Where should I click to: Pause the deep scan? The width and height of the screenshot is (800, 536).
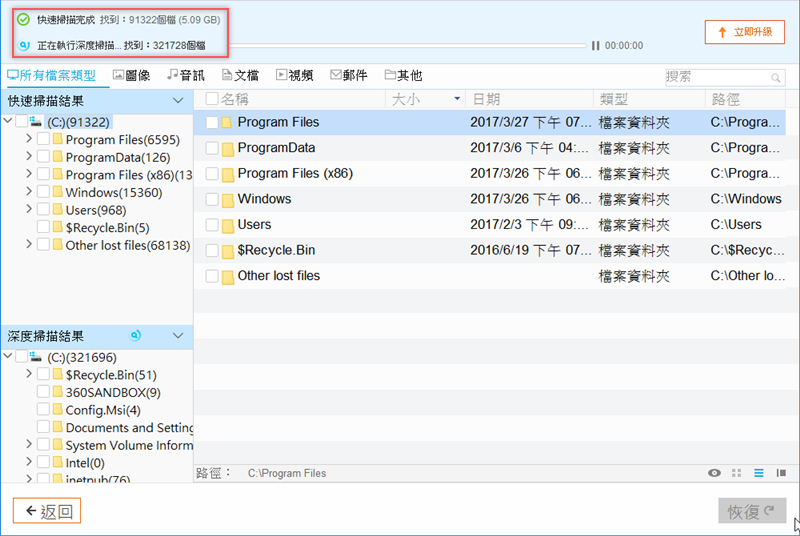[595, 46]
